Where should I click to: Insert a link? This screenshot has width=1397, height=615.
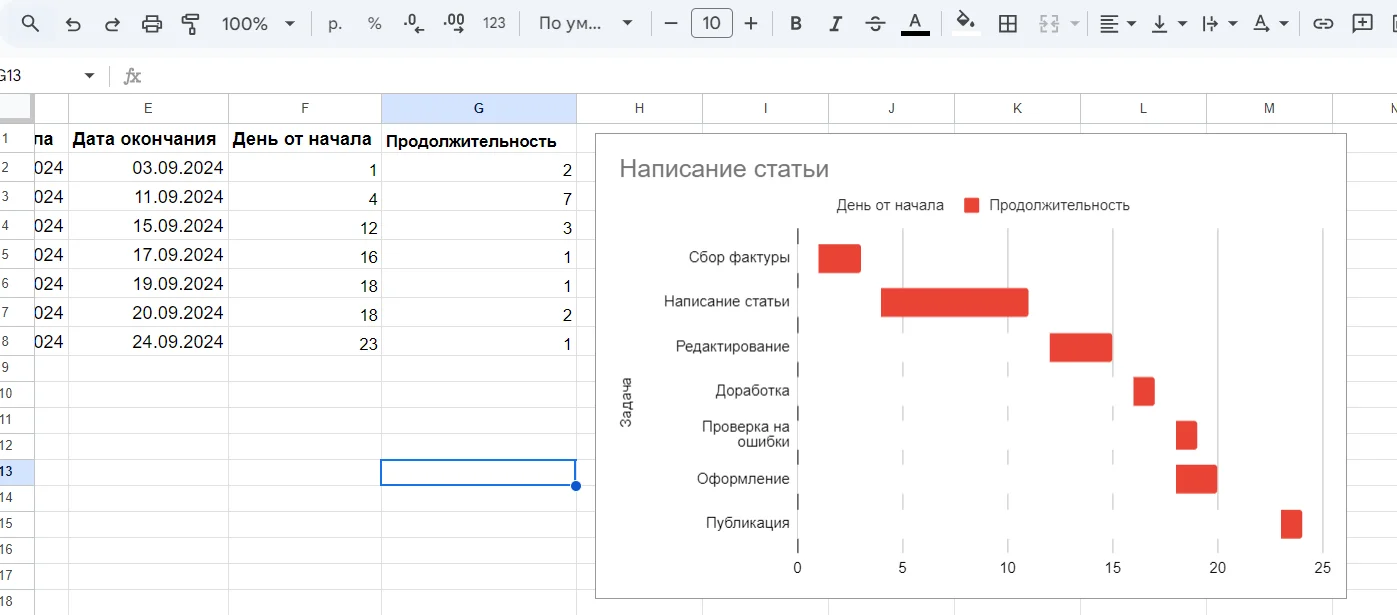pyautogui.click(x=1323, y=24)
